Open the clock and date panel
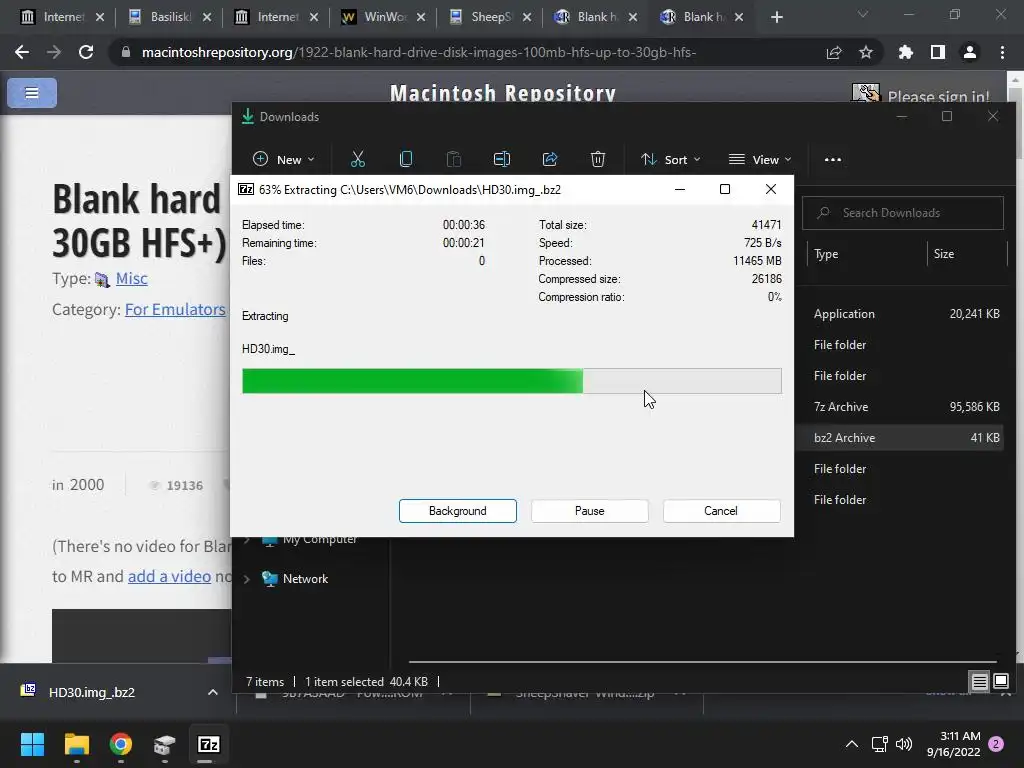The image size is (1024, 768). (x=953, y=744)
